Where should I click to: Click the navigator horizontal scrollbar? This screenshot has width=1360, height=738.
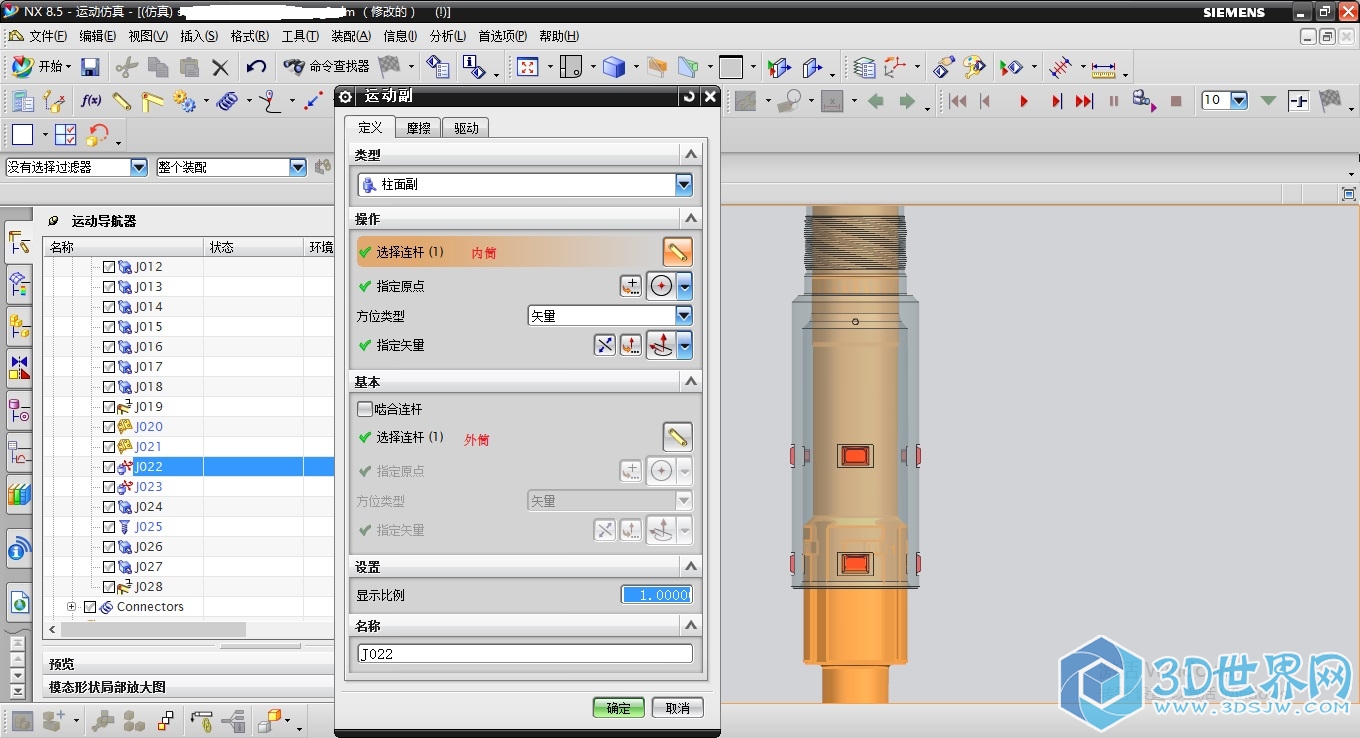tap(152, 630)
